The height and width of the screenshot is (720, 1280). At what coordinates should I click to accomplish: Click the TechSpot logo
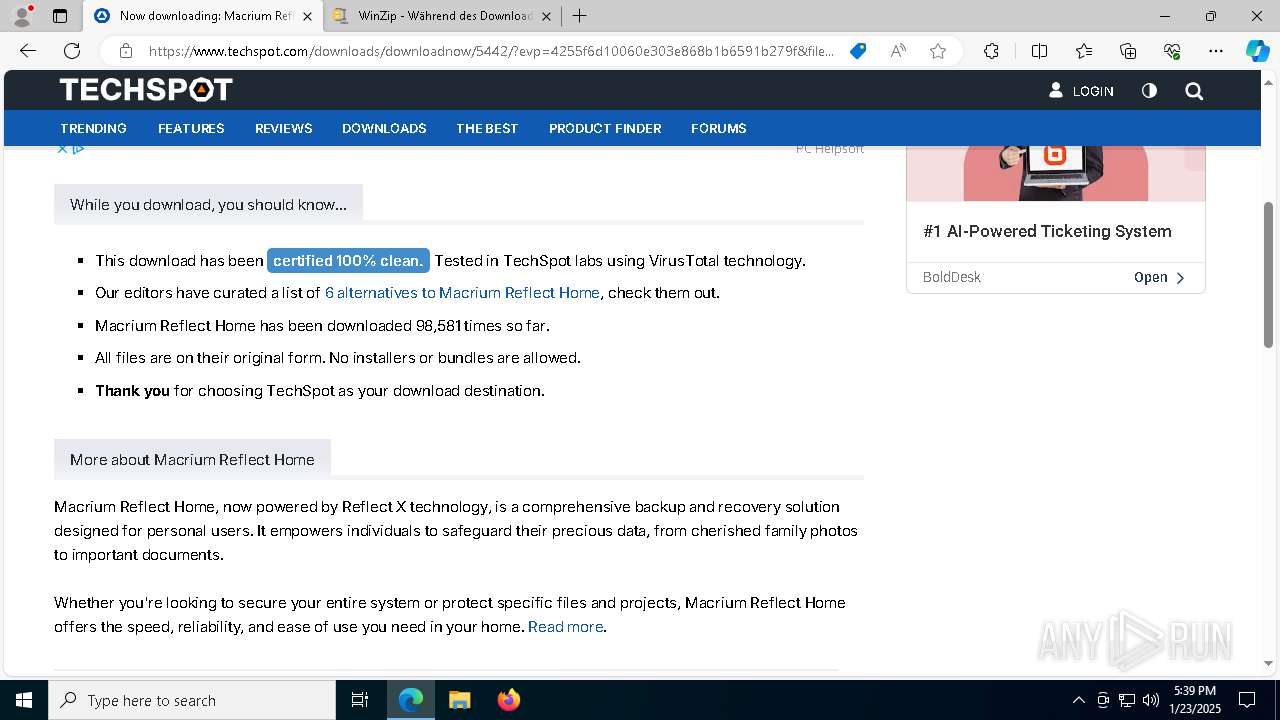tap(146, 90)
